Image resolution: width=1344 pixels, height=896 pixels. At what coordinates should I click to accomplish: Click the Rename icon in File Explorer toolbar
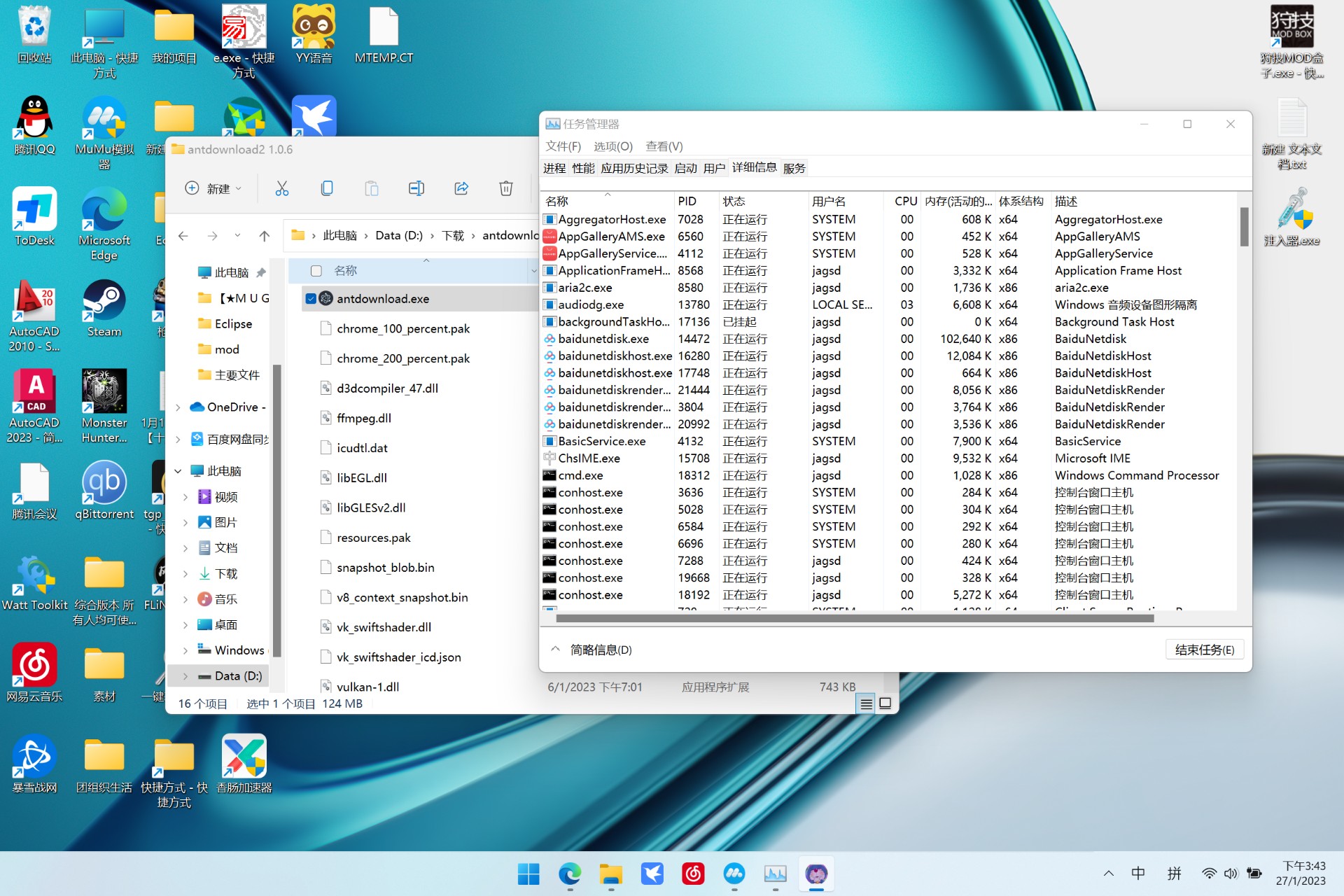pos(416,188)
